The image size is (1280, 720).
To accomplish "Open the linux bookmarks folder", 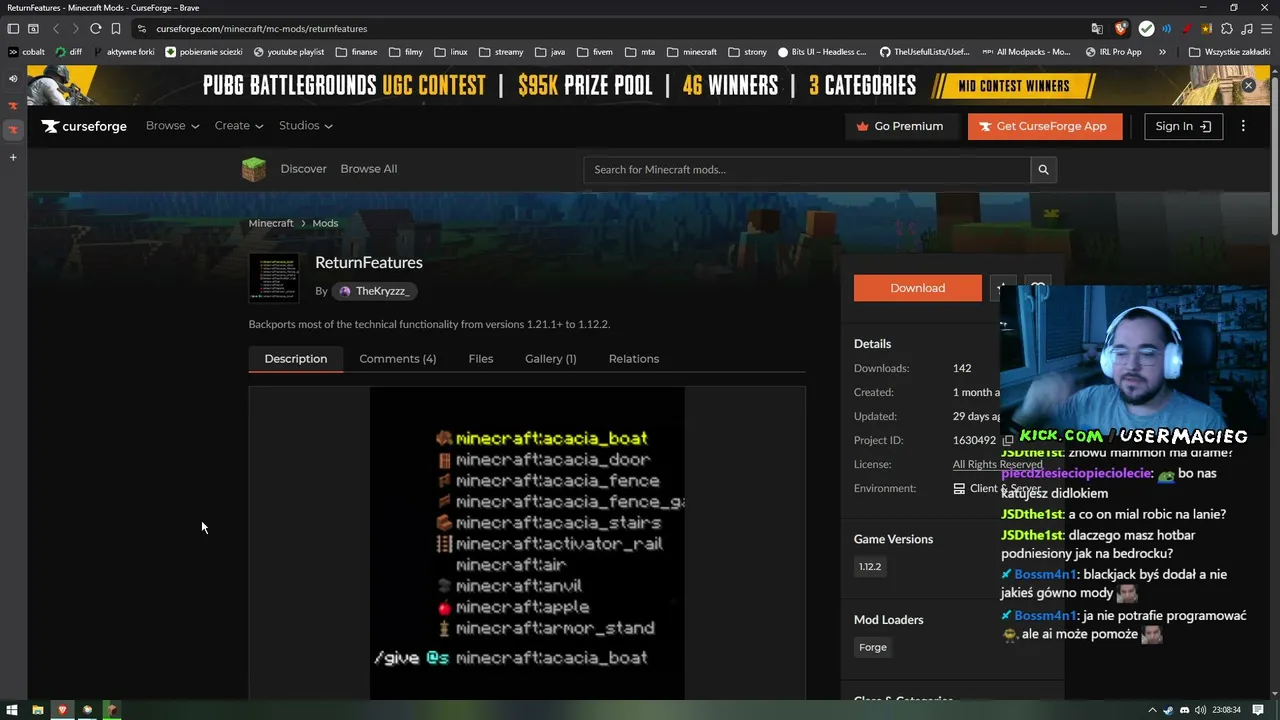I will [x=451, y=52].
